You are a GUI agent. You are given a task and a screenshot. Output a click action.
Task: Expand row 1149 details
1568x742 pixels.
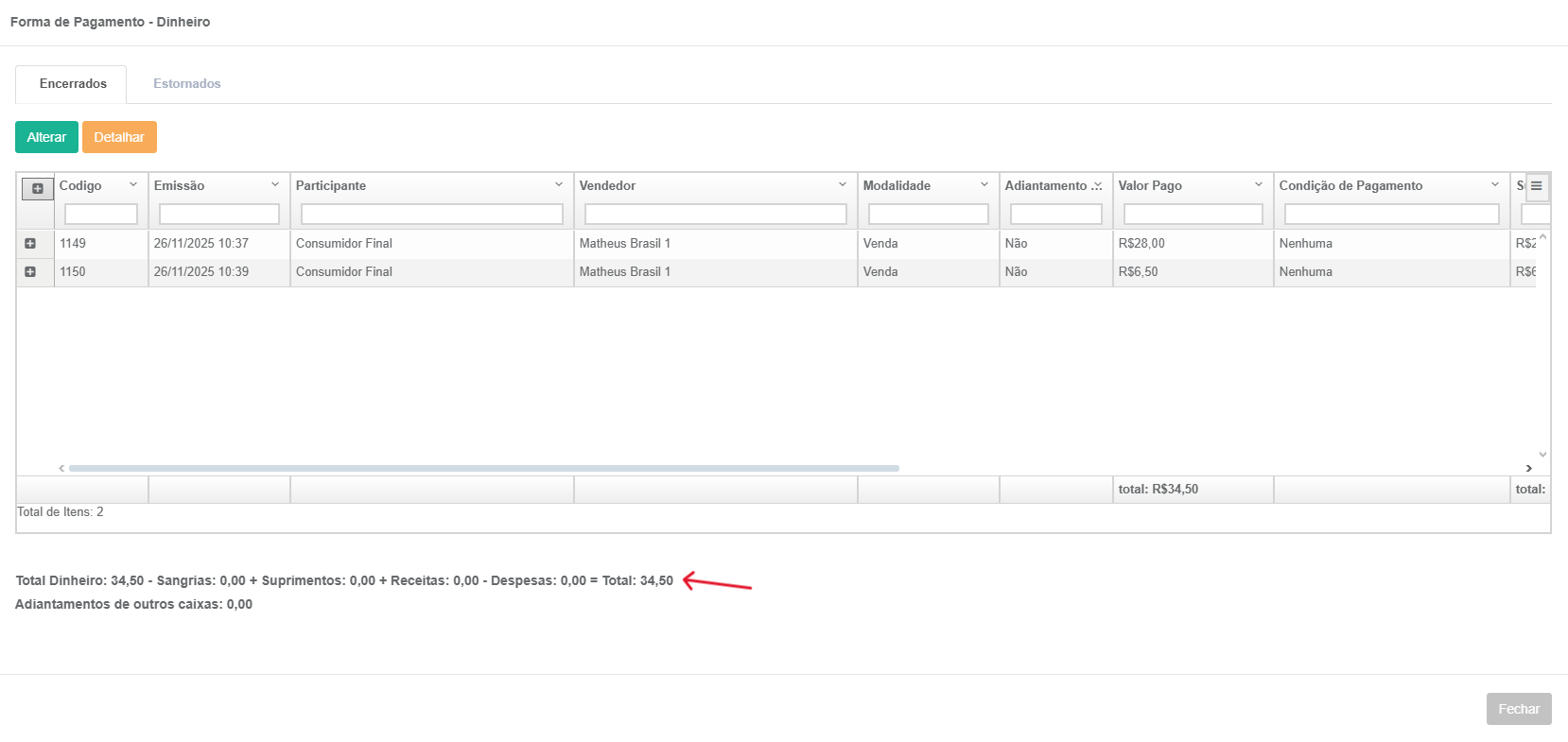[x=30, y=244]
